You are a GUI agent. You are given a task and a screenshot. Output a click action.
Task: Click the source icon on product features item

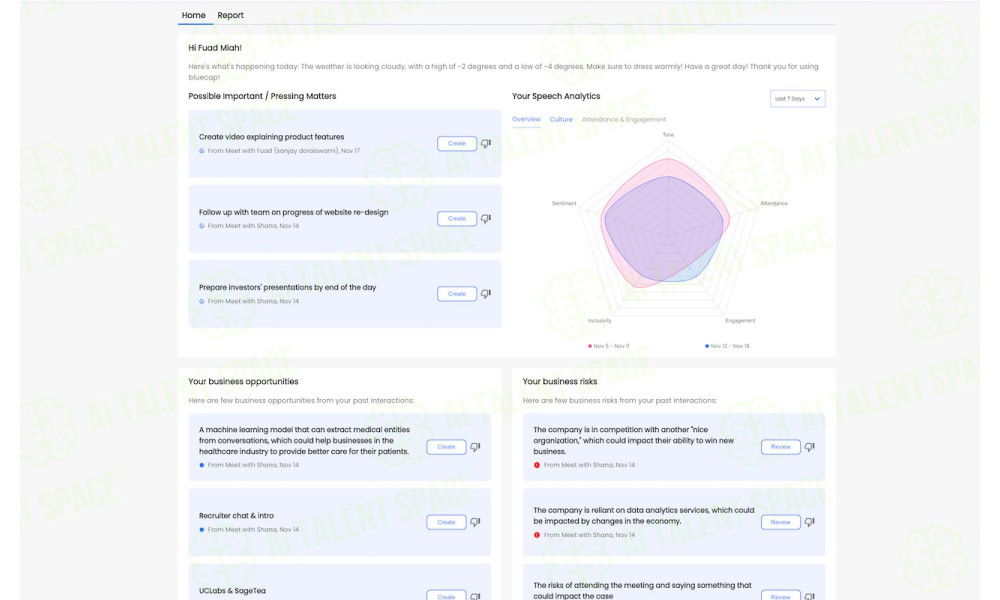point(202,151)
